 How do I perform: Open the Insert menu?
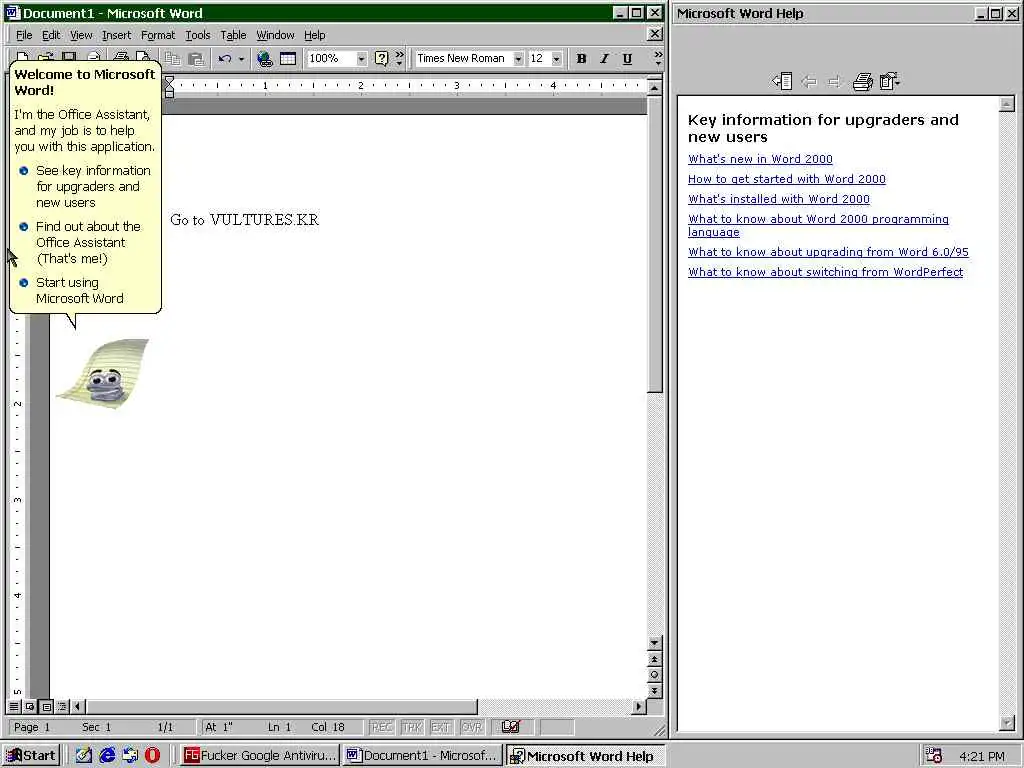click(x=116, y=35)
